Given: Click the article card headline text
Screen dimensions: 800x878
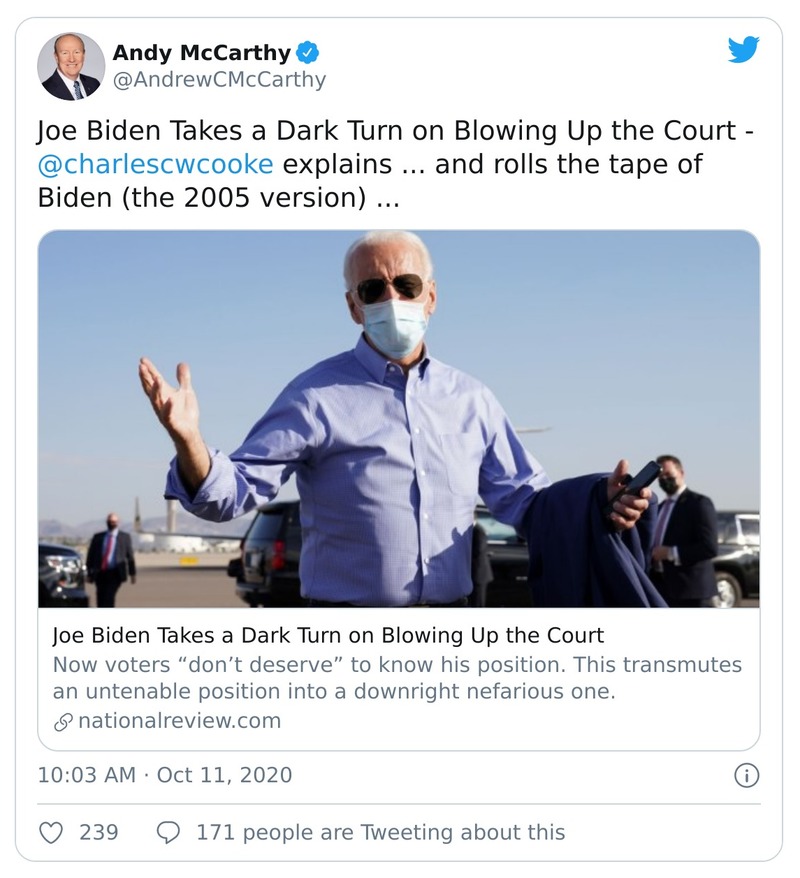Looking at the screenshot, I should tap(328, 636).
